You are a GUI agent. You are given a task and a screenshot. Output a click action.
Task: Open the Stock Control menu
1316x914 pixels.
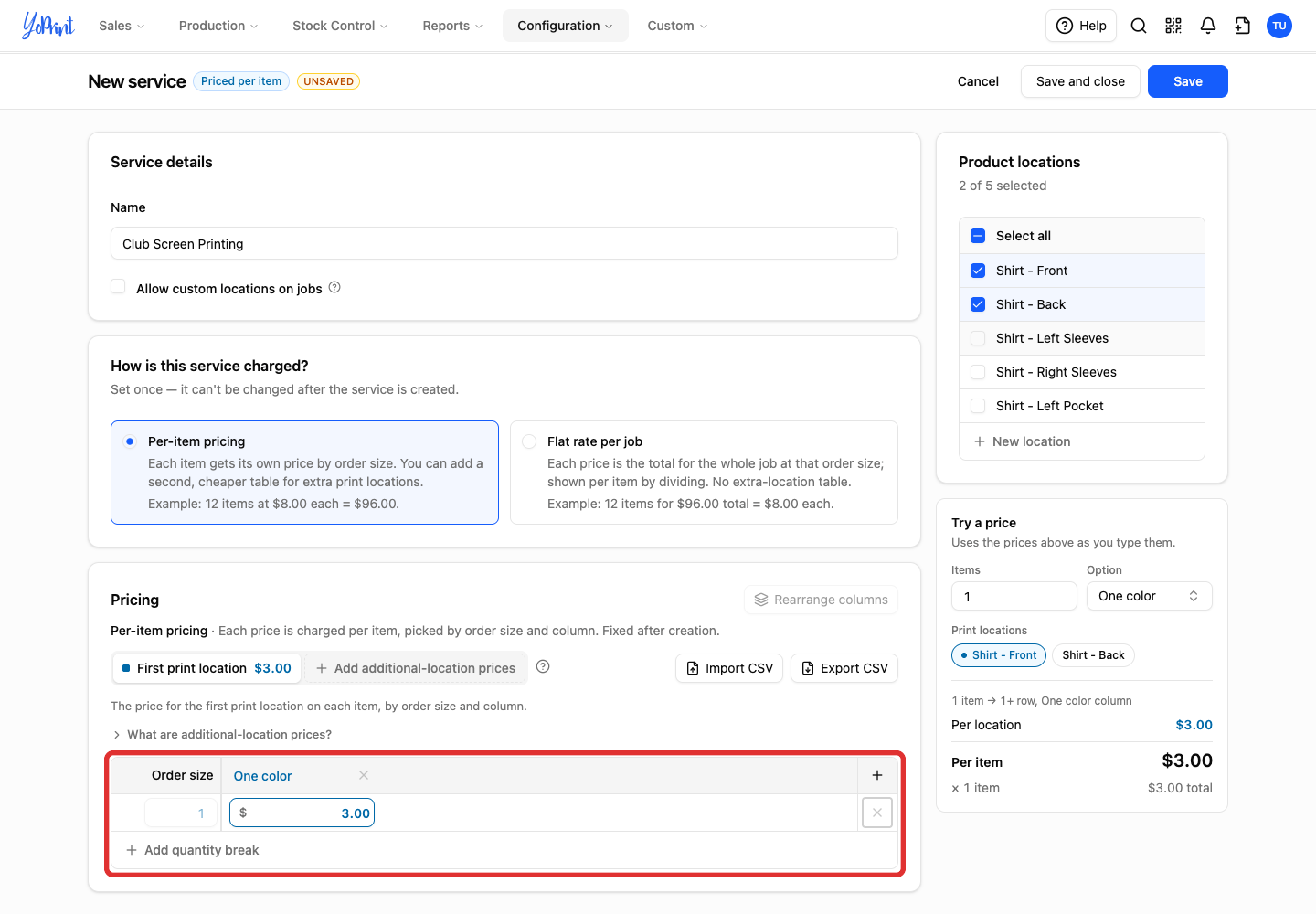pyautogui.click(x=340, y=26)
